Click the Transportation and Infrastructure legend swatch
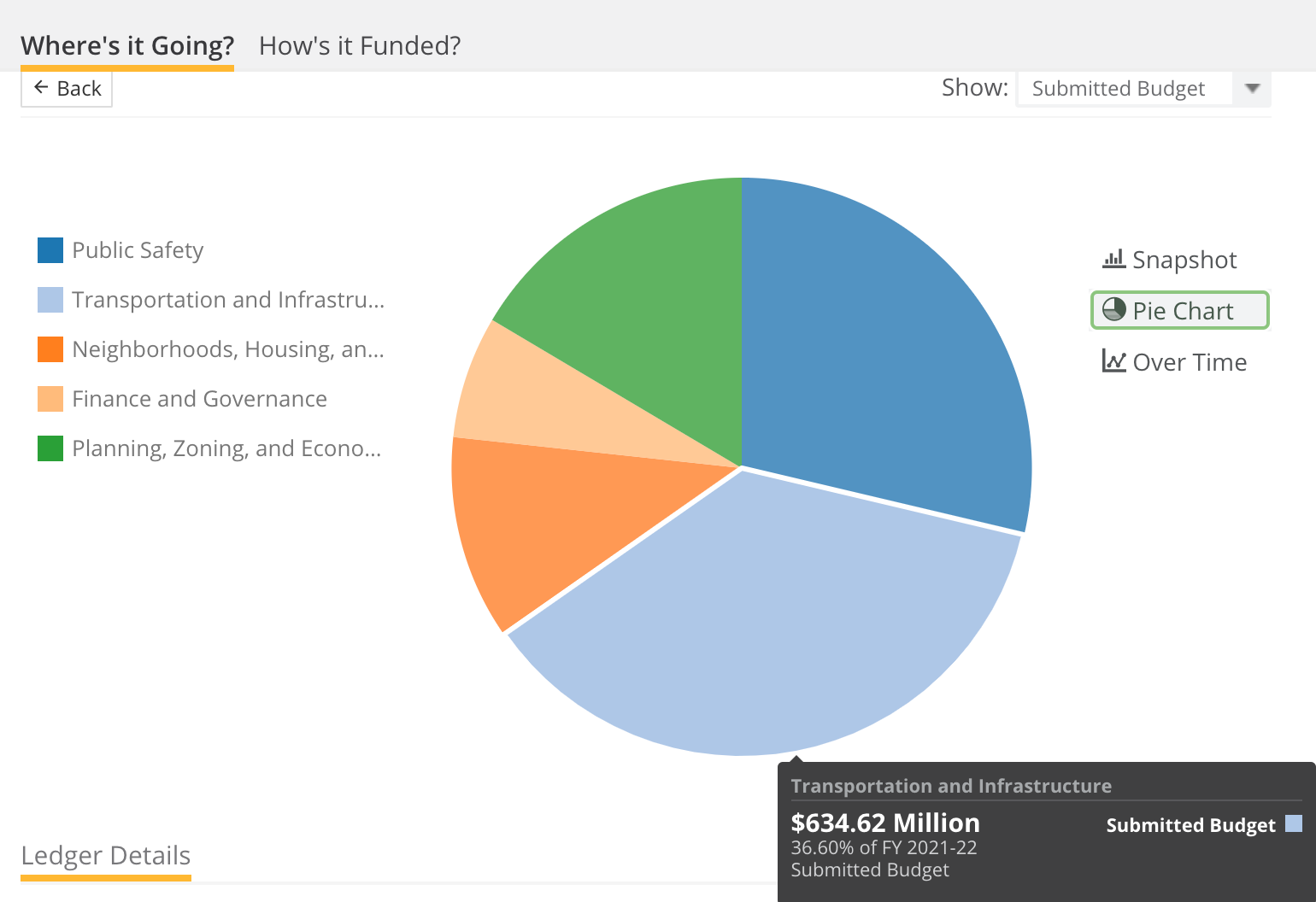Viewport: 1316px width, 902px height. click(x=50, y=300)
